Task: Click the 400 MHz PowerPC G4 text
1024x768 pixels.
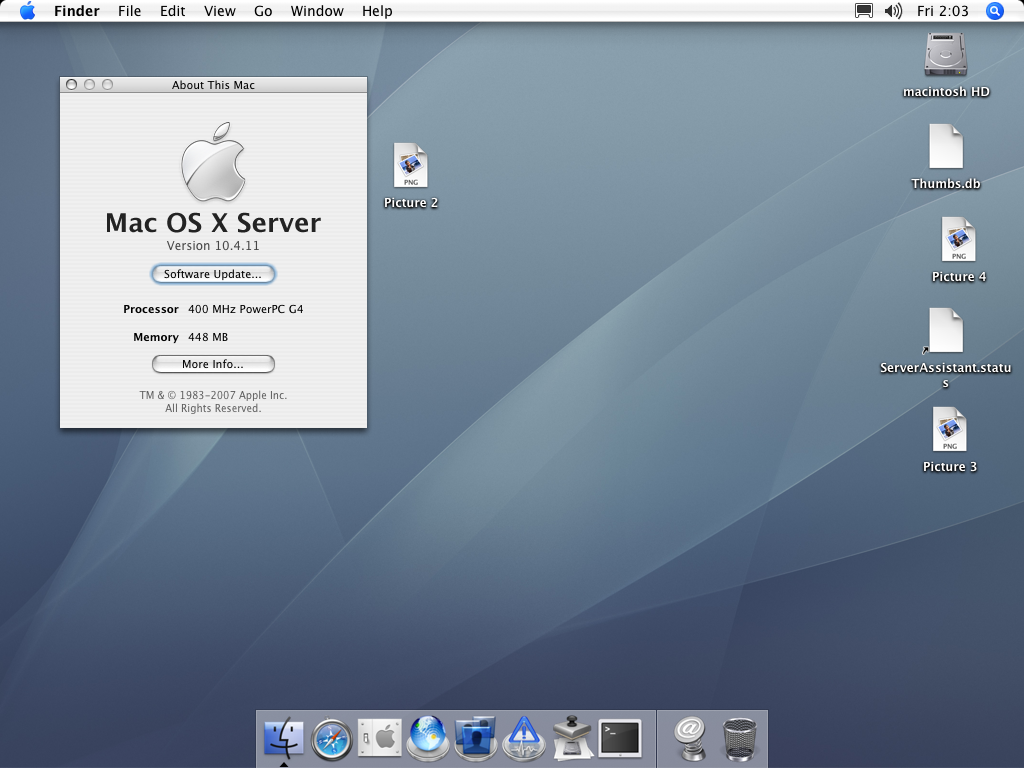Action: point(246,309)
